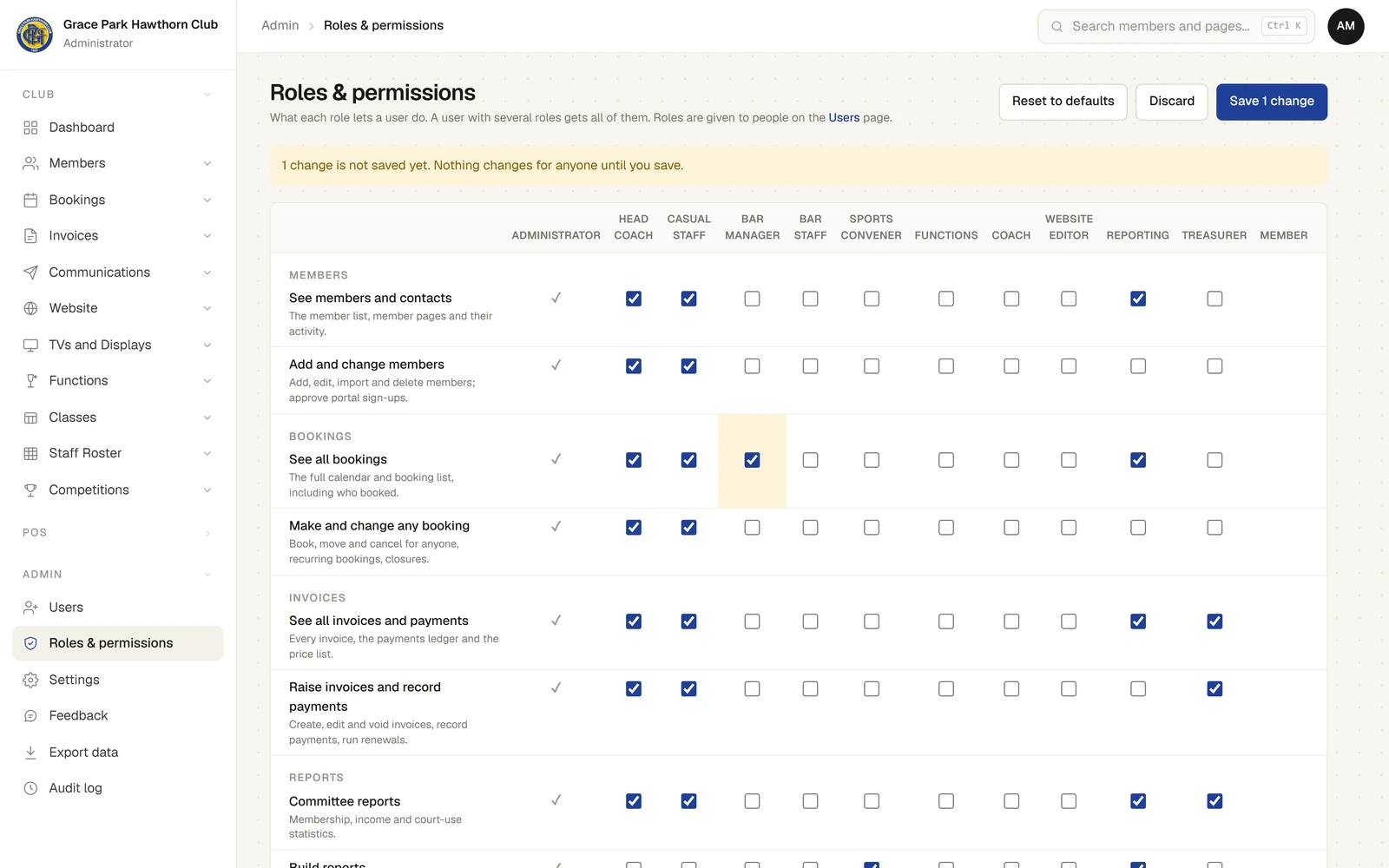Click the Staff Roster grid icon
The width and height of the screenshot is (1389, 868).
pyautogui.click(x=30, y=453)
